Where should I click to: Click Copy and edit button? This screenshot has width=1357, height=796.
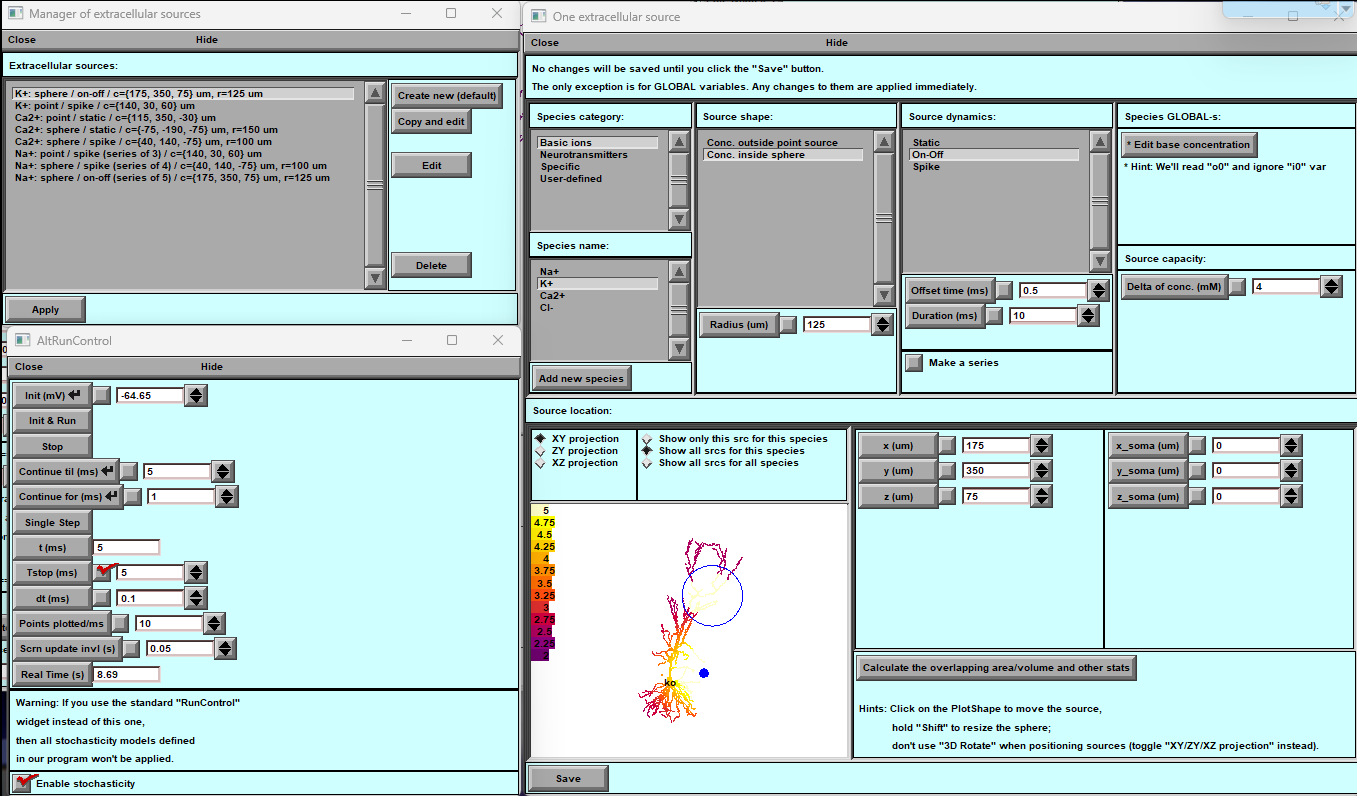(430, 122)
